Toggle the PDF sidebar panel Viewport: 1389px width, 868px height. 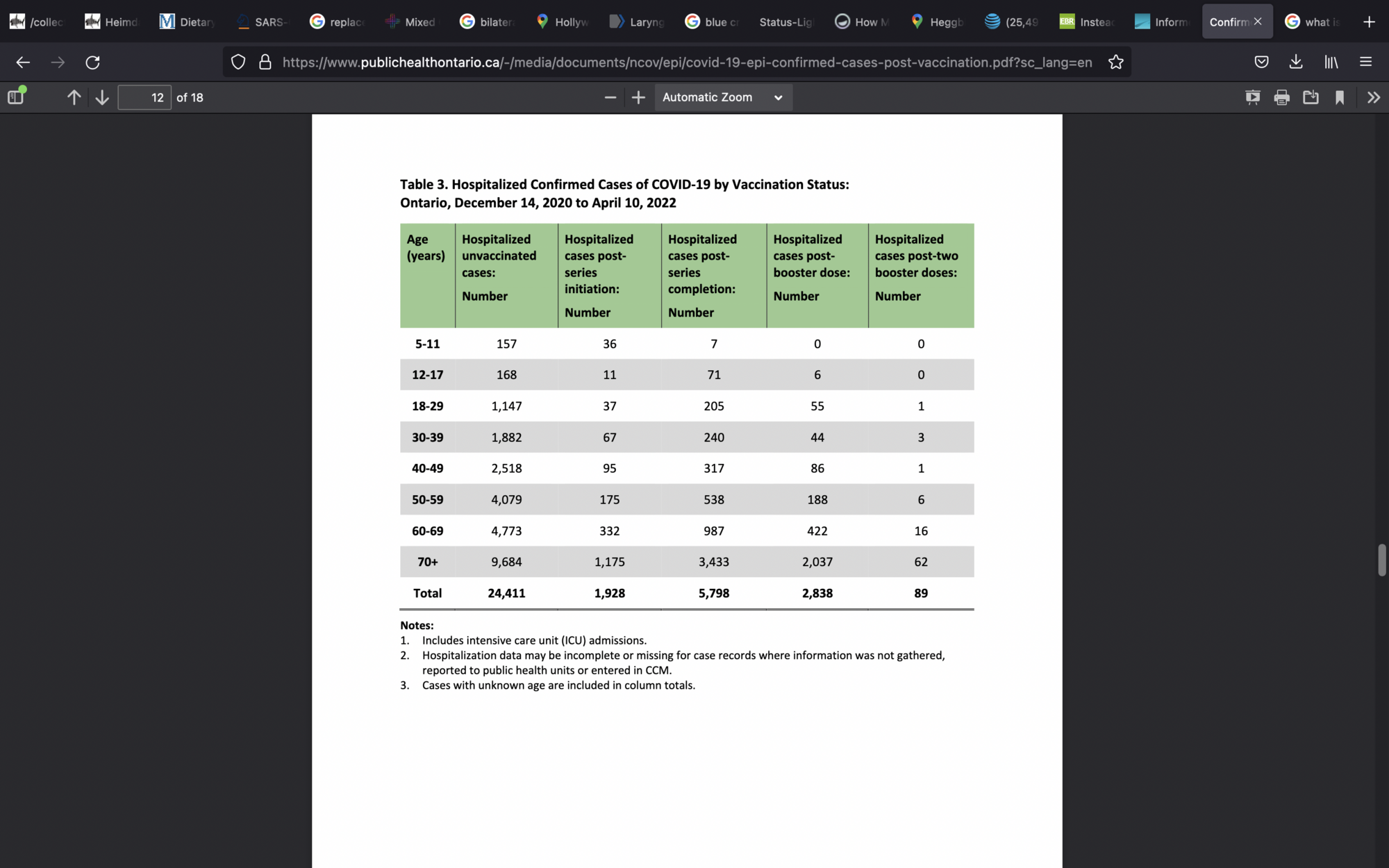pyautogui.click(x=16, y=97)
